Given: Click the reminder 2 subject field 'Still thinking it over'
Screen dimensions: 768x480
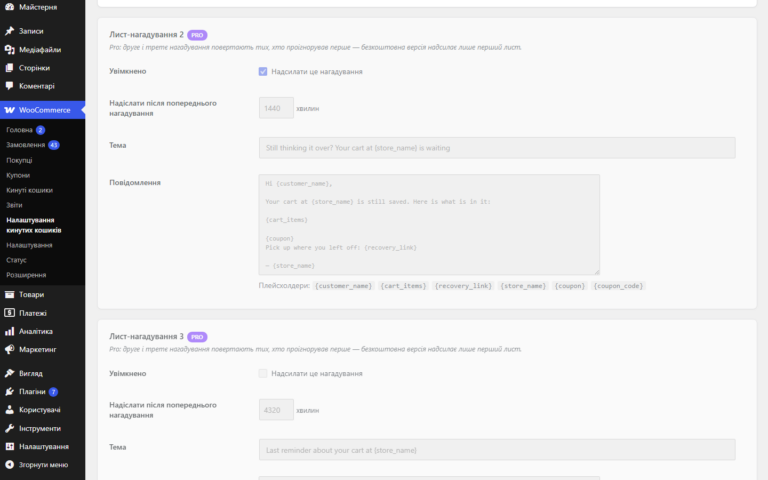Looking at the screenshot, I should (x=497, y=148).
